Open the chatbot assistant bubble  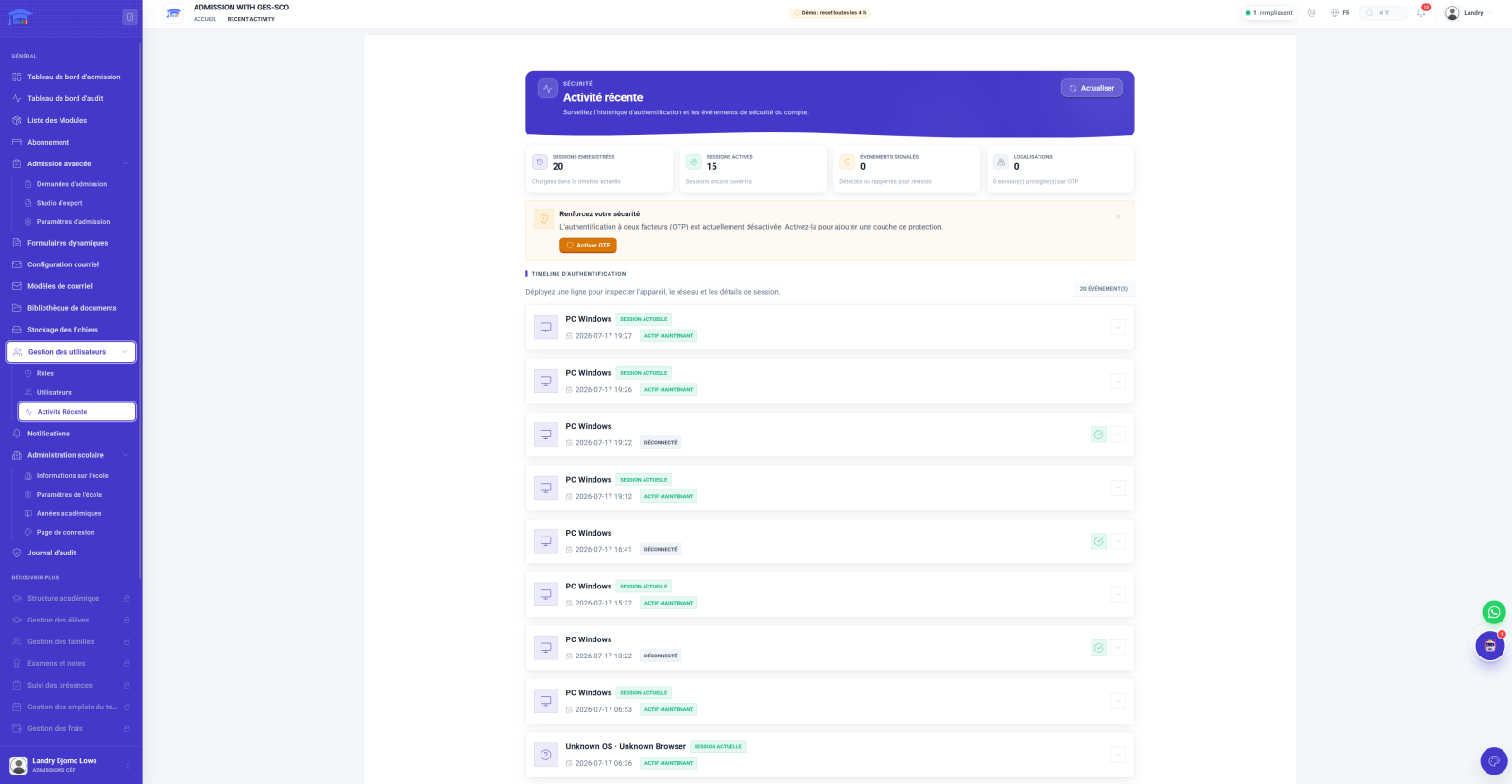click(x=1490, y=646)
